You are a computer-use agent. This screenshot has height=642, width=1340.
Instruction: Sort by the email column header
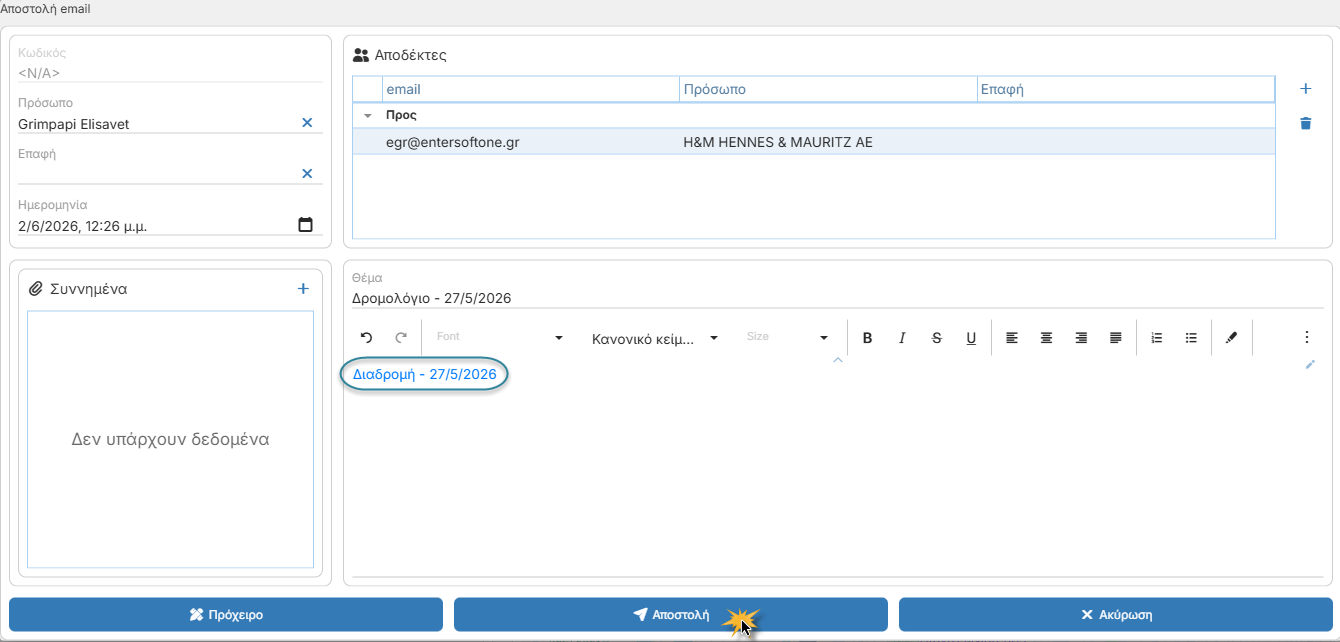(531, 89)
